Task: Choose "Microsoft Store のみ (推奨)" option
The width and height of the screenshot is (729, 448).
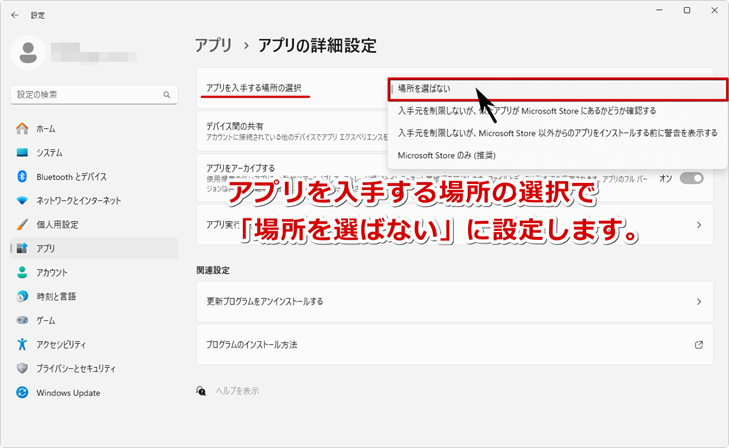Action: click(x=444, y=155)
